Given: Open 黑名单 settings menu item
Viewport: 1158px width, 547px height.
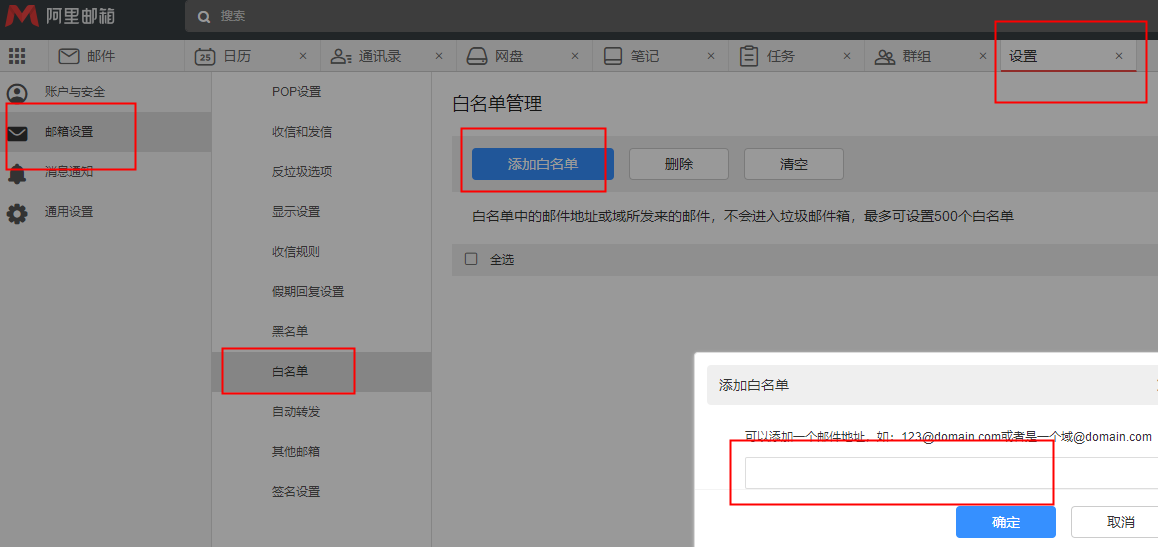Looking at the screenshot, I should pos(290,331).
